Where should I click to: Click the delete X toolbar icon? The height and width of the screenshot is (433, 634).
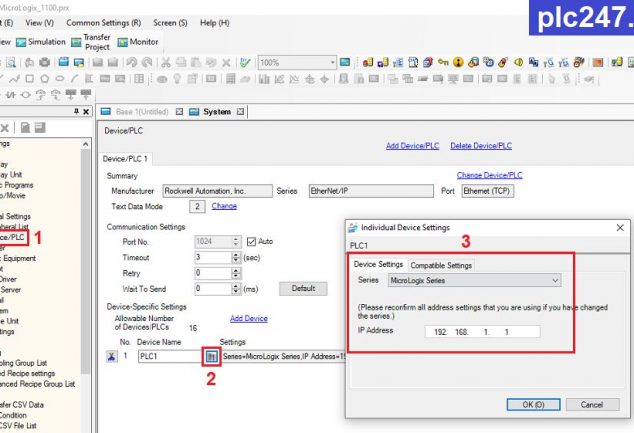(x=226, y=63)
